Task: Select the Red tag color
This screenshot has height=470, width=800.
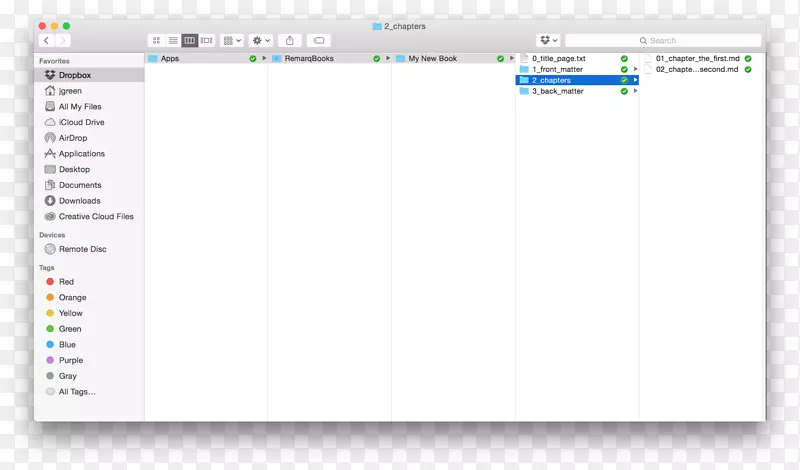Action: point(66,282)
